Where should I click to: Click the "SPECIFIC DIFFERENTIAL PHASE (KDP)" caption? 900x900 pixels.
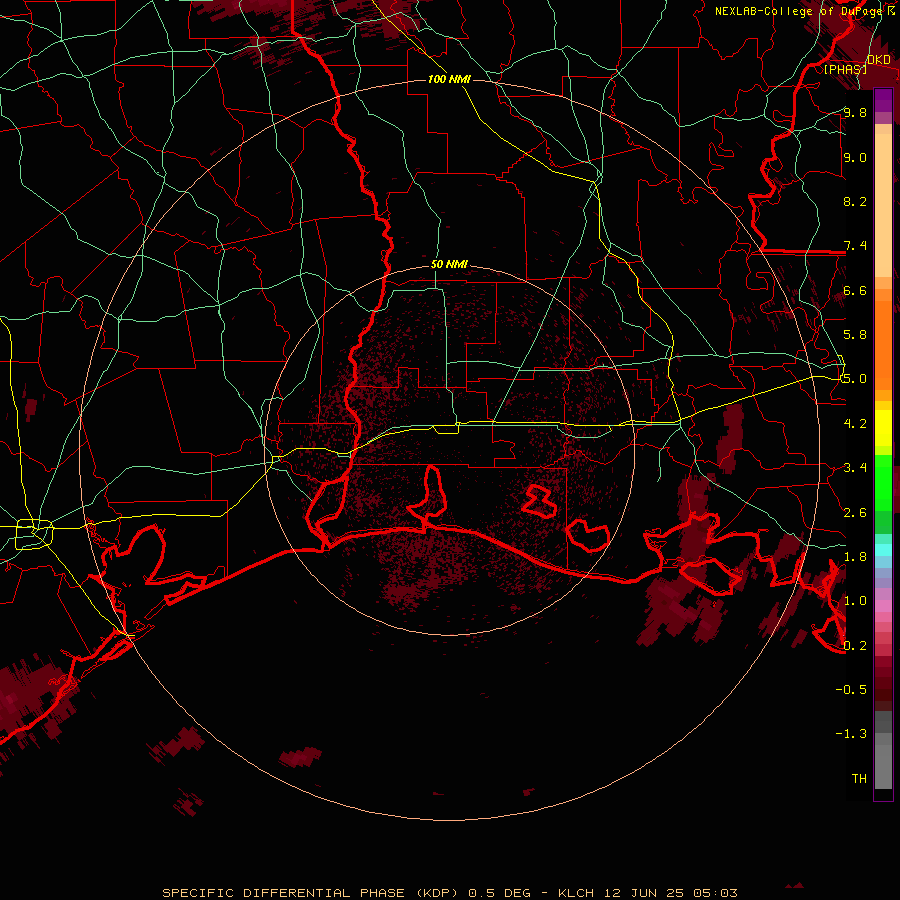pyautogui.click(x=313, y=893)
